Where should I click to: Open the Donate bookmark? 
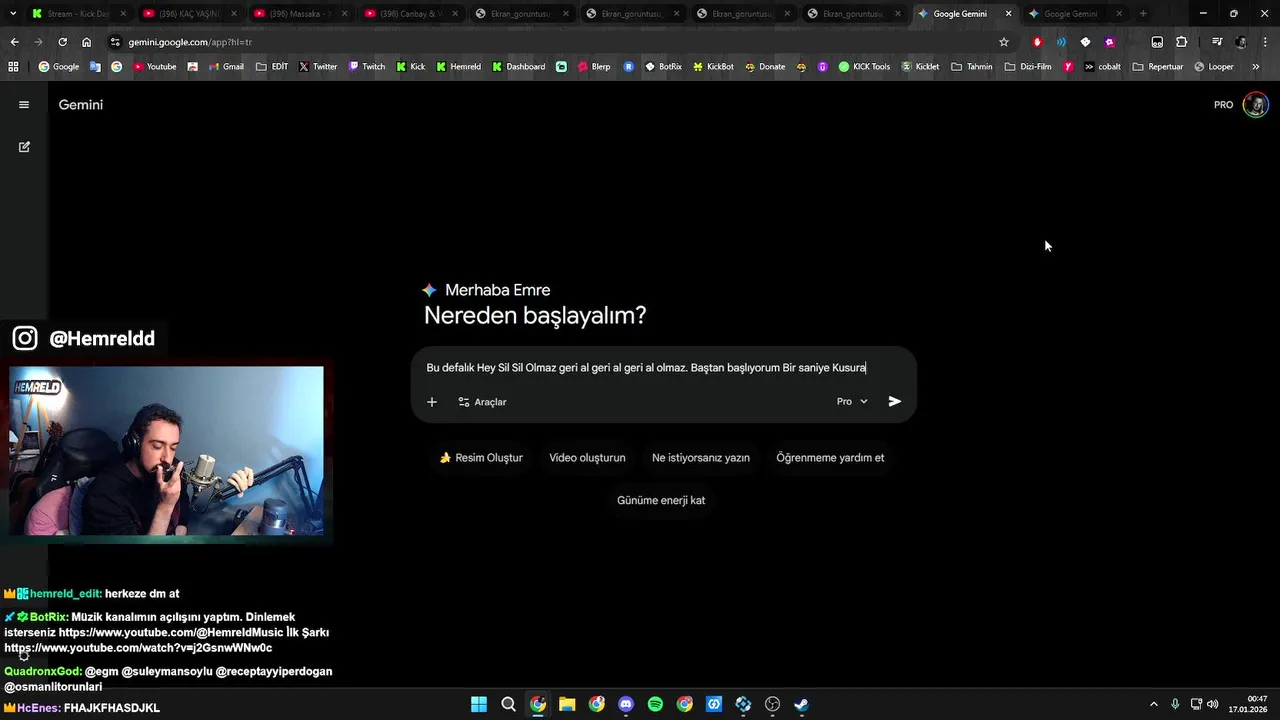(x=764, y=67)
